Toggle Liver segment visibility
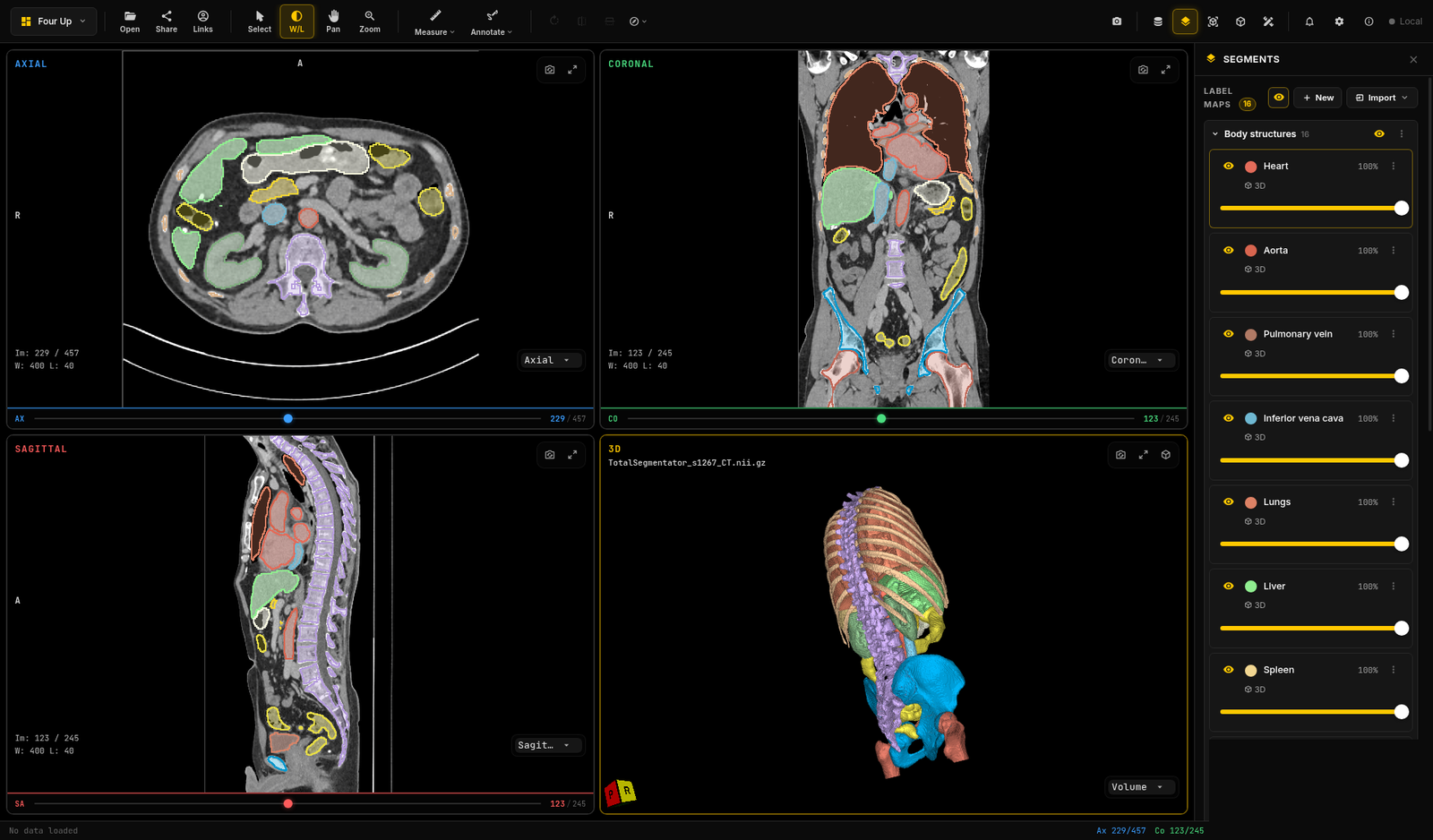This screenshot has height=840, width=1433. coord(1229,587)
